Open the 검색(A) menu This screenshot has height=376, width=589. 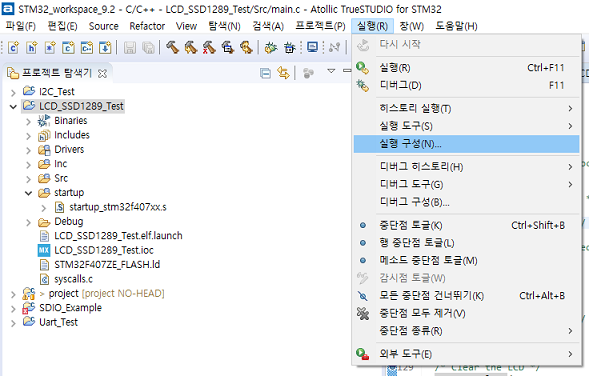268,26
